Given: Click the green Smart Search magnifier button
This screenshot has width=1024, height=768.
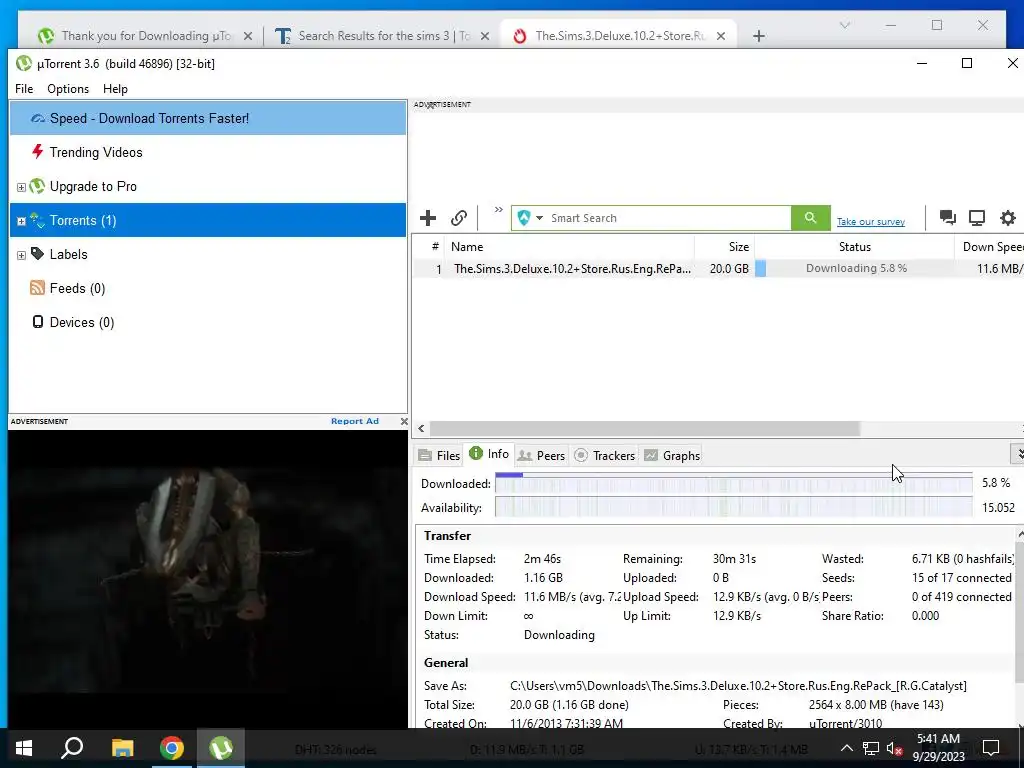Looking at the screenshot, I should pos(810,217).
